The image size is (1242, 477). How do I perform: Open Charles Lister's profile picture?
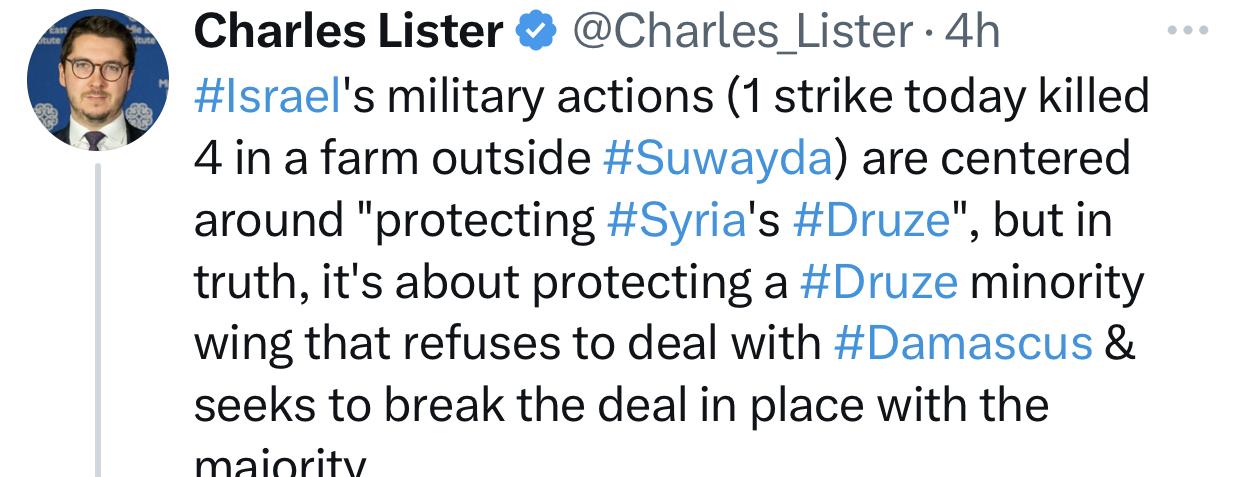point(98,80)
